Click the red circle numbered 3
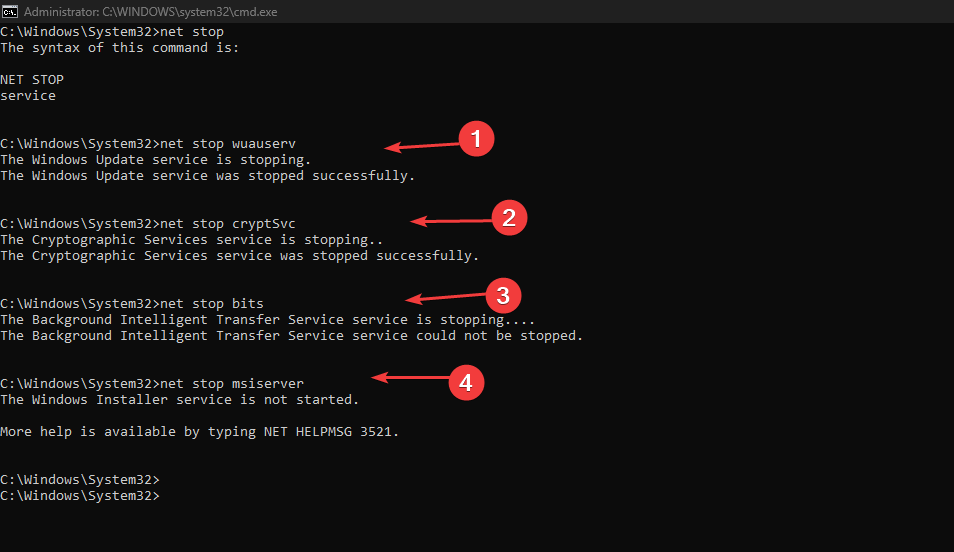This screenshot has width=954, height=552. pos(503,296)
